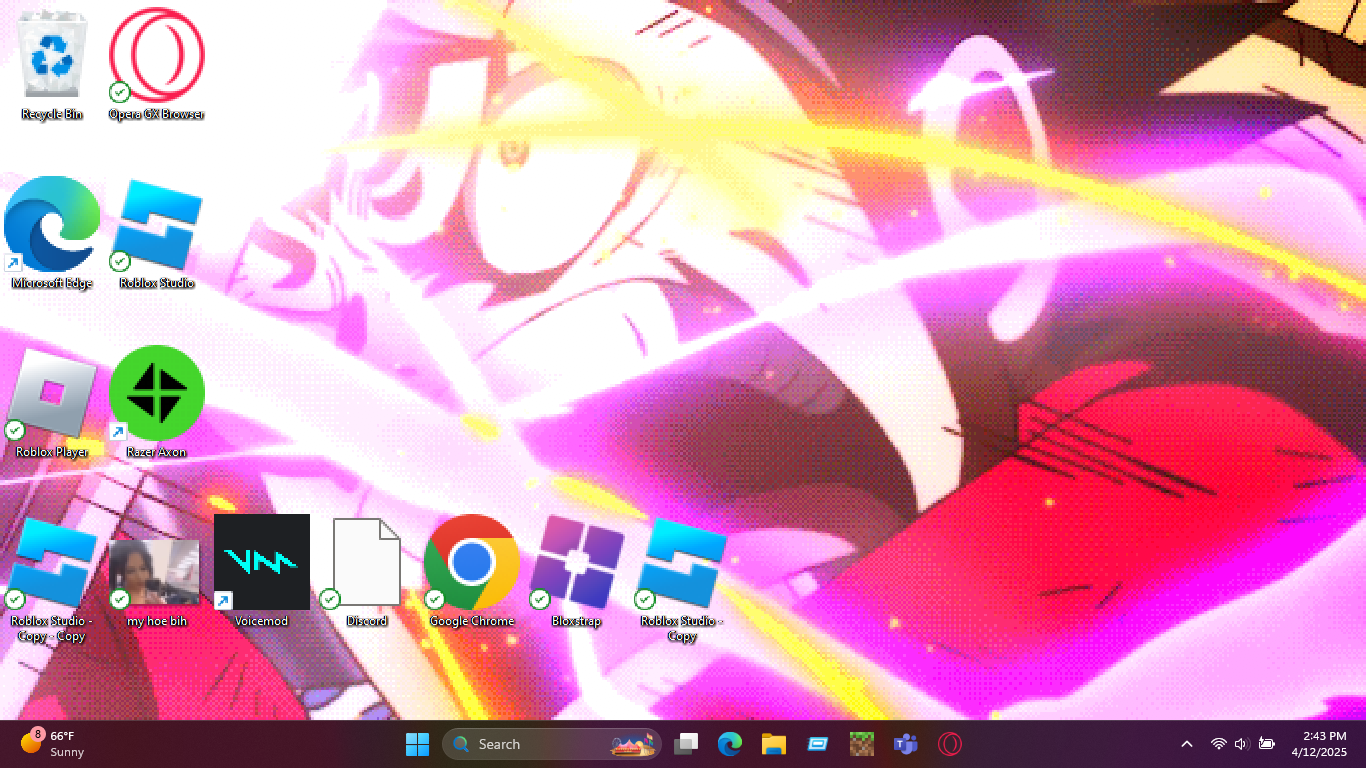Viewport: 1366px width, 768px height.
Task: Select the single-copy 'Roblox Studio - Copy' desktop icon
Action: [682, 580]
